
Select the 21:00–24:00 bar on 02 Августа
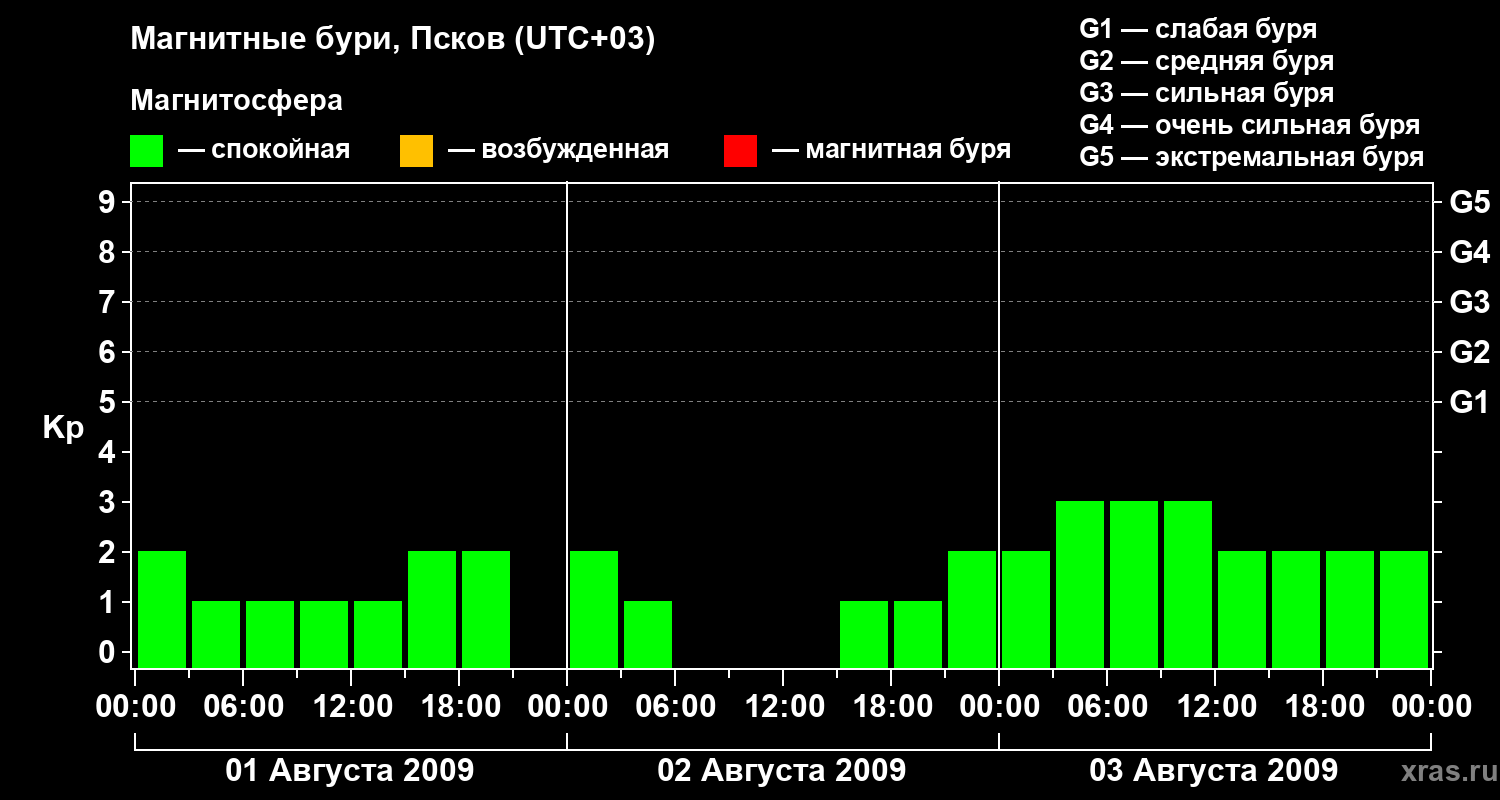972,609
